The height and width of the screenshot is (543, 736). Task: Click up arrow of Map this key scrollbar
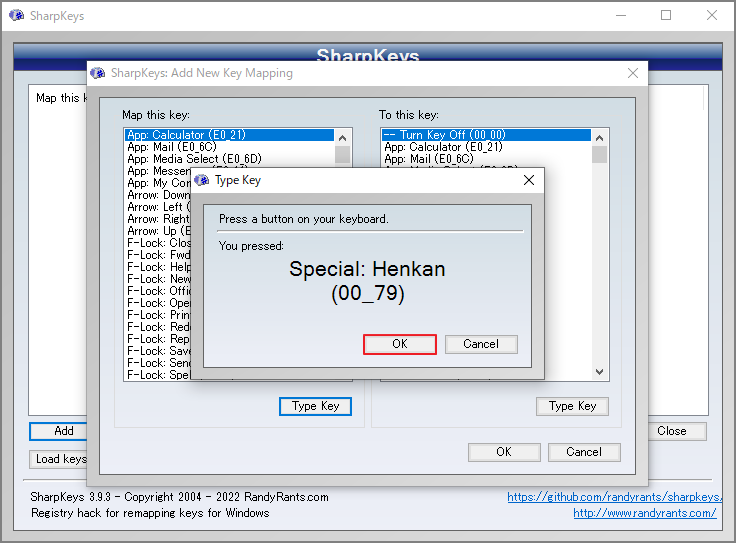click(x=343, y=138)
